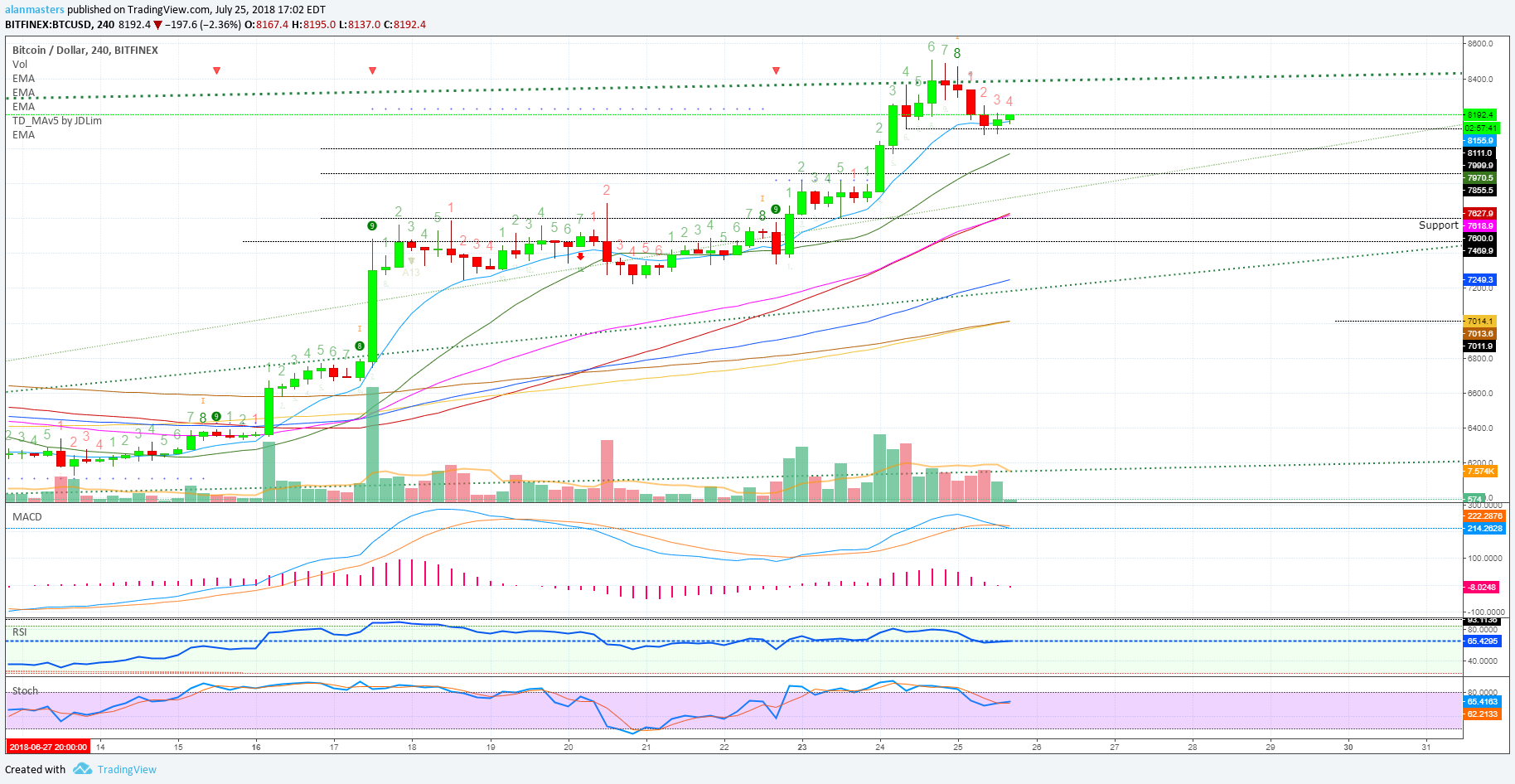The width and height of the screenshot is (1515, 784).
Task: Select the magenta 7618.9 price label
Action: tap(1480, 226)
